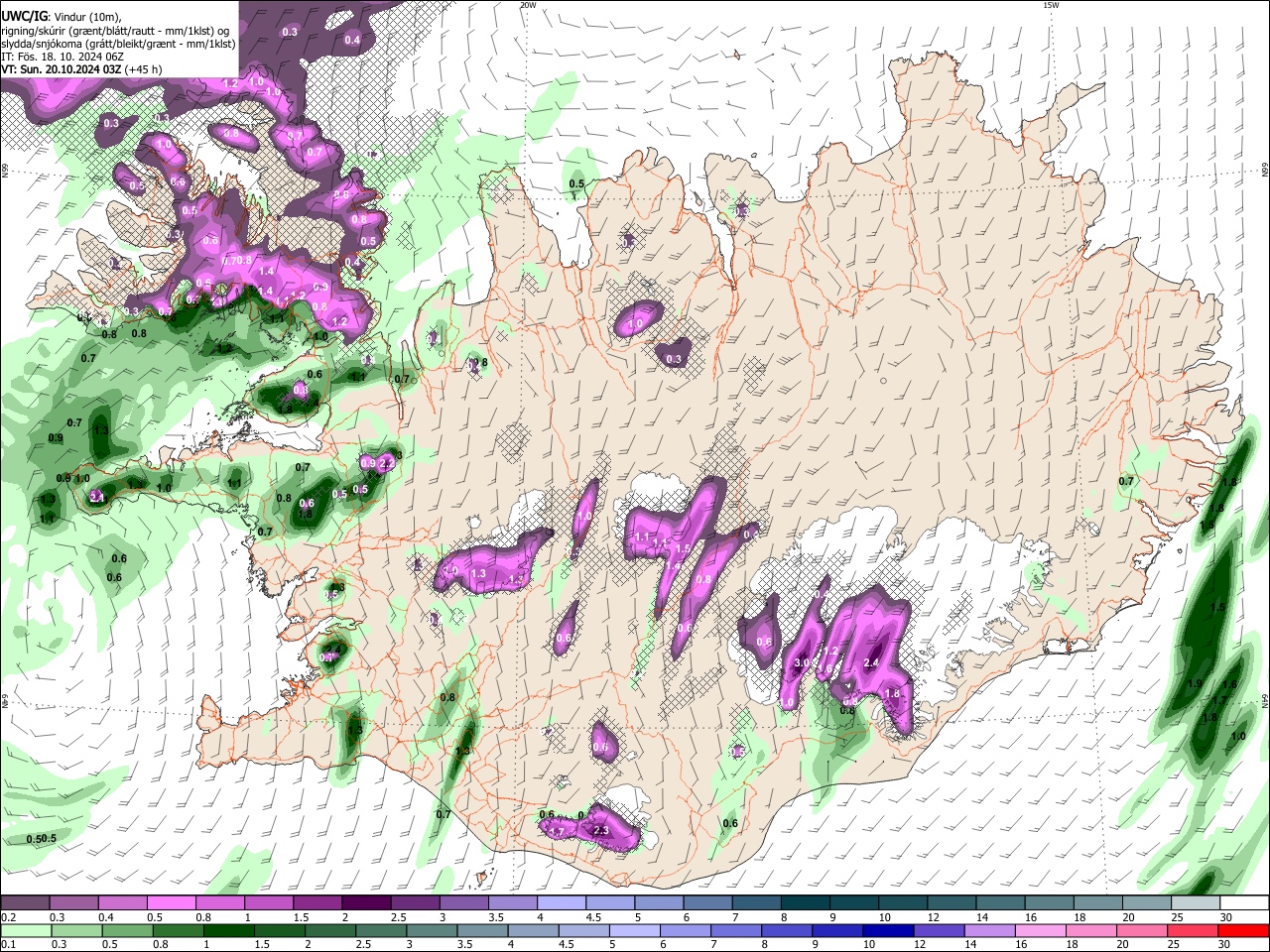The image size is (1270, 952).
Task: Click the white swatch after 30 in the top row
Action: (x=1244, y=903)
